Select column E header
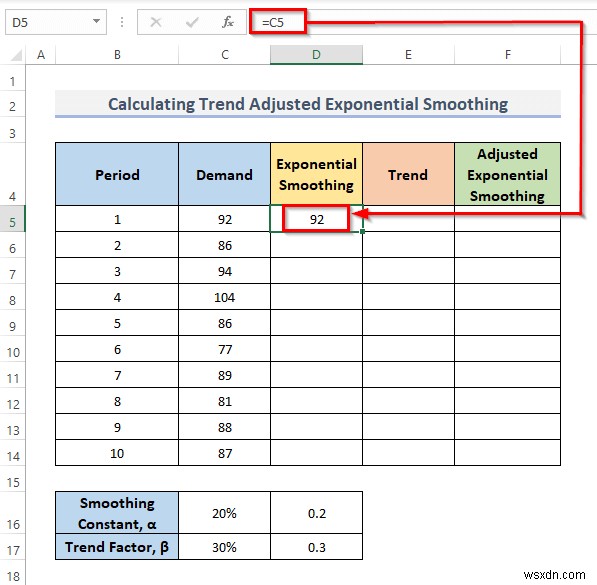This screenshot has height=585, width=597. [408, 55]
